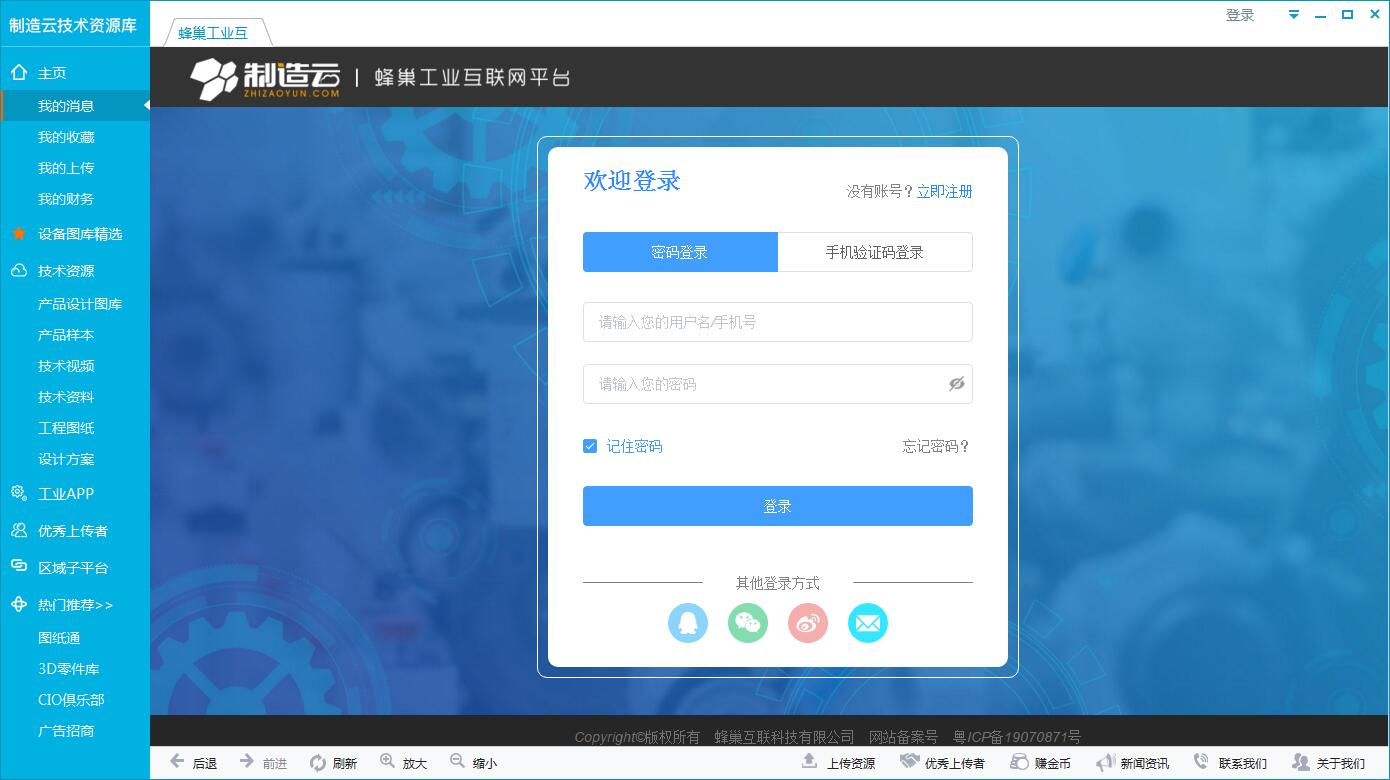Sign in with the email envelope icon
Image resolution: width=1390 pixels, height=780 pixels.
(868, 623)
